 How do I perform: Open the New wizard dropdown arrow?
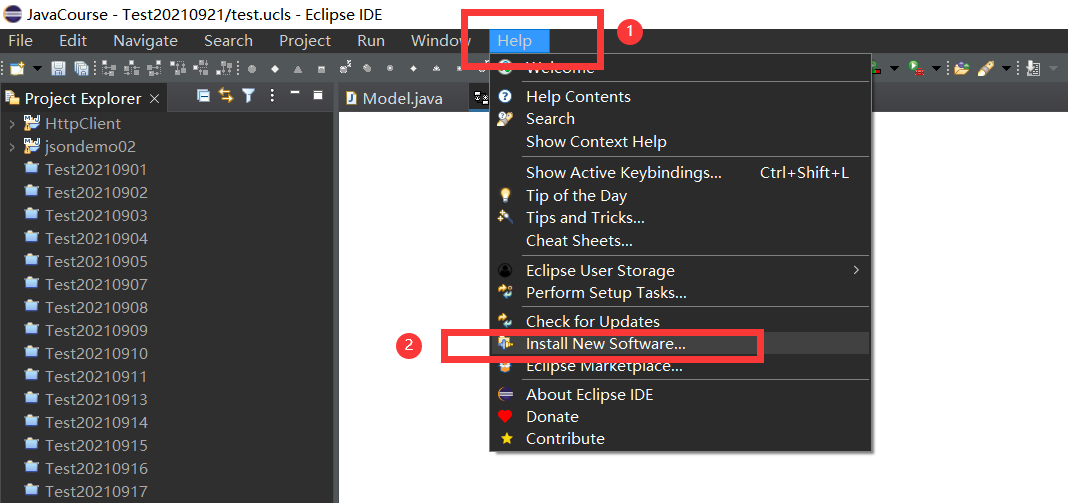pyautogui.click(x=37, y=69)
